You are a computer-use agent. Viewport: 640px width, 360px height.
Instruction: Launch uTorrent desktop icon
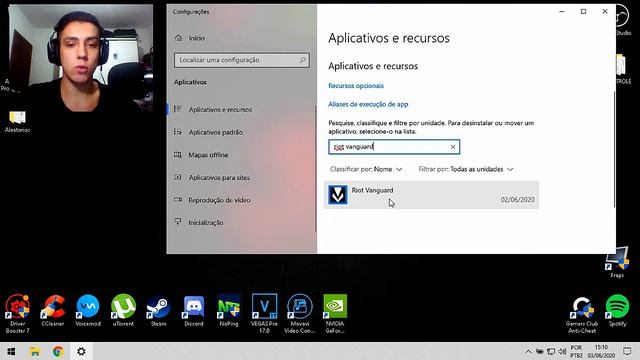(x=123, y=310)
